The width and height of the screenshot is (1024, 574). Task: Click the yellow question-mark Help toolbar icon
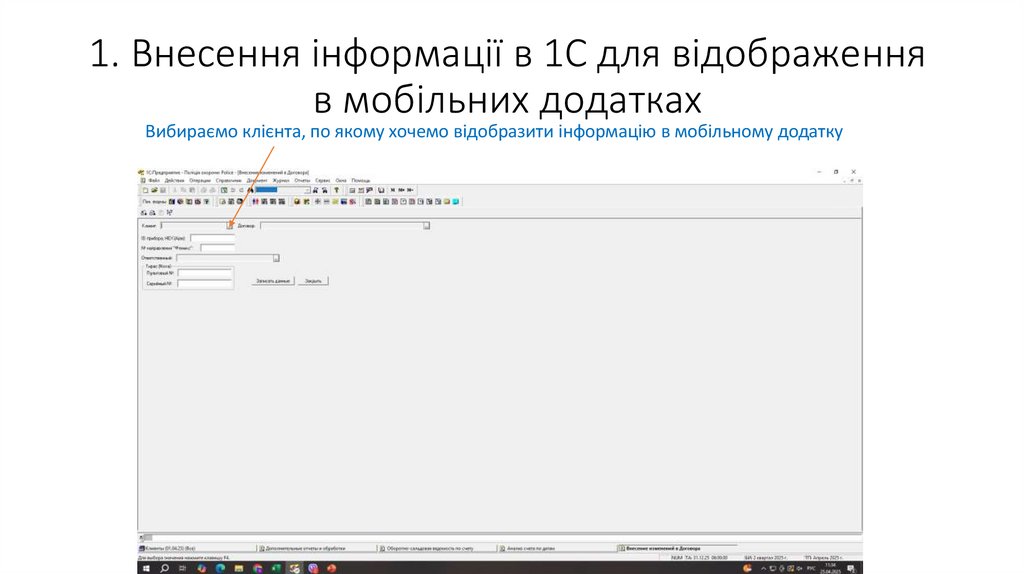click(x=336, y=190)
